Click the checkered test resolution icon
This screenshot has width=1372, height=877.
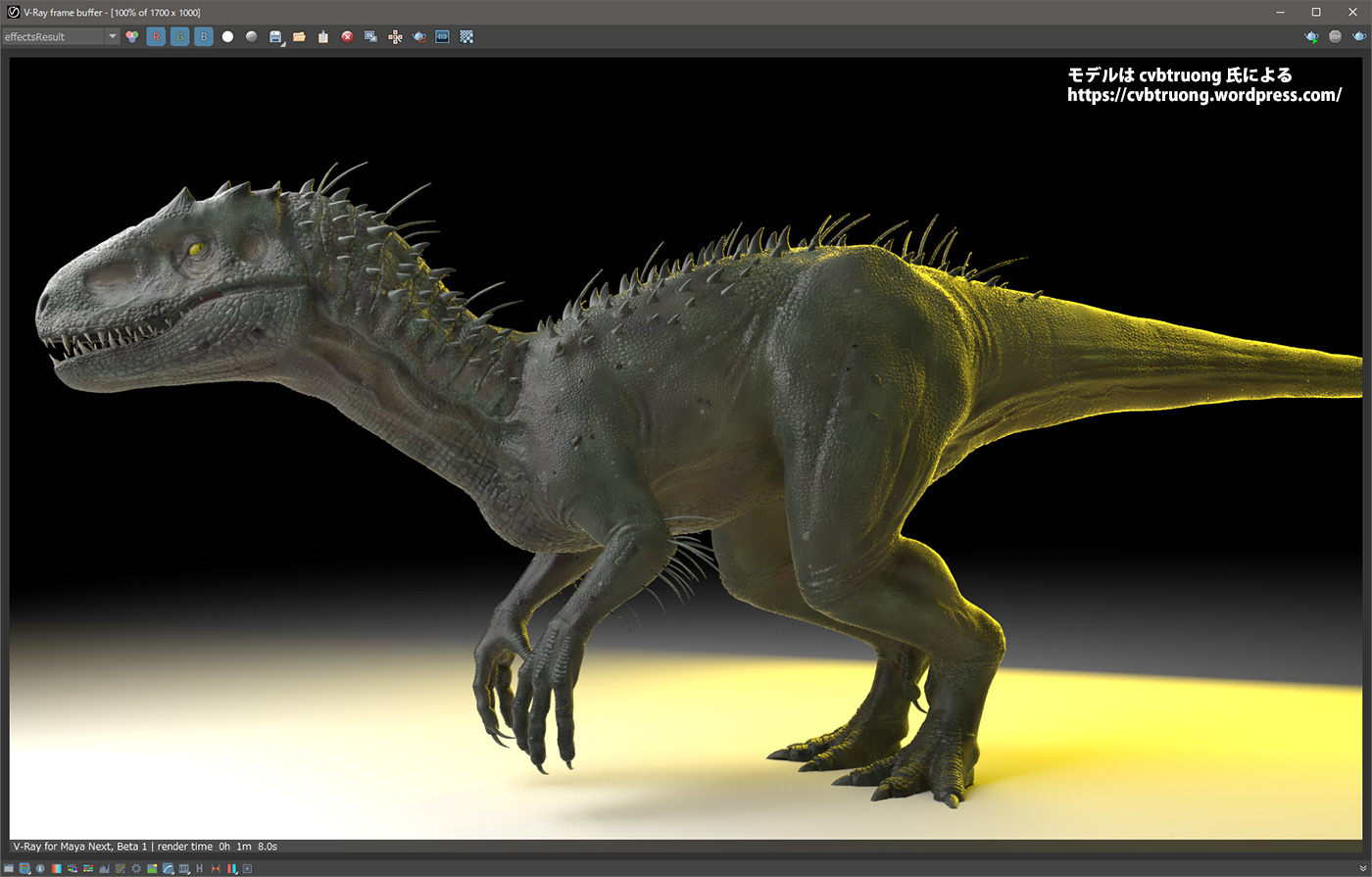[466, 36]
